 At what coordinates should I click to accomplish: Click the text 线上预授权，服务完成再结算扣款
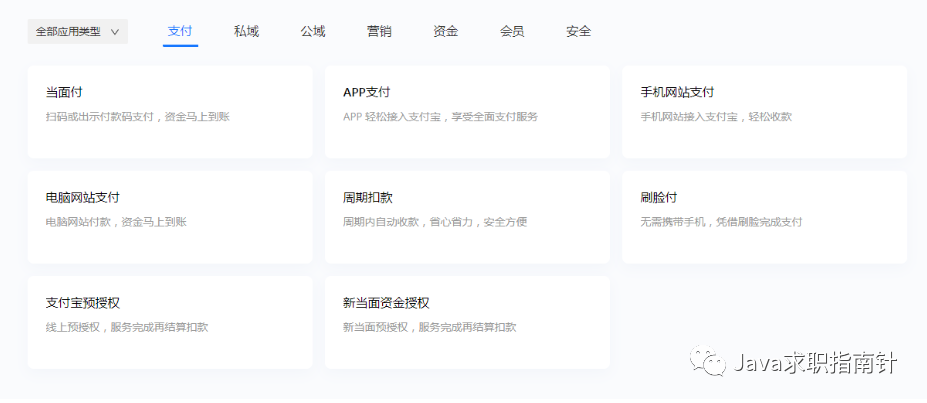pyautogui.click(x=127, y=327)
